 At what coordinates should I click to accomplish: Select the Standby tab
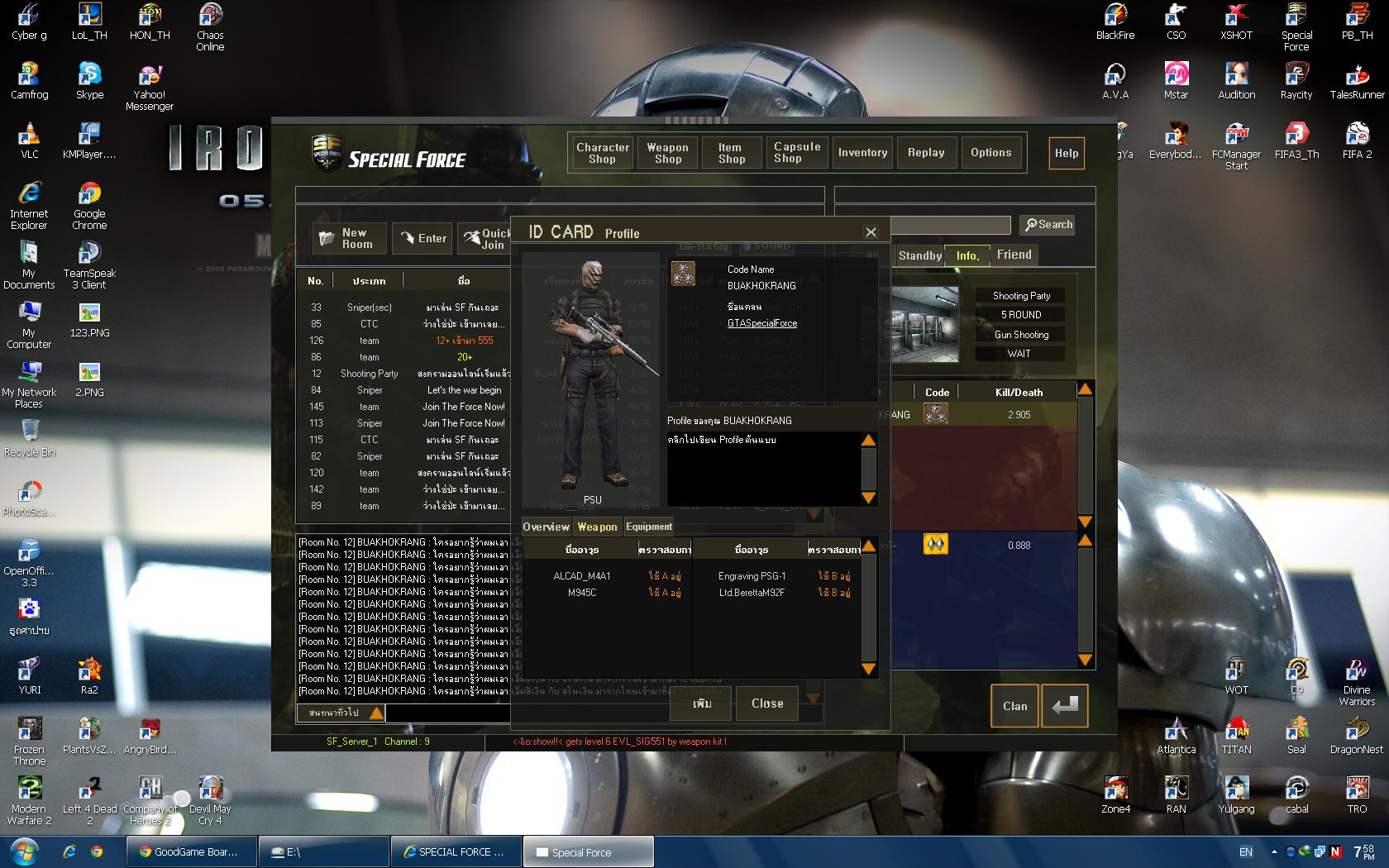(x=919, y=255)
